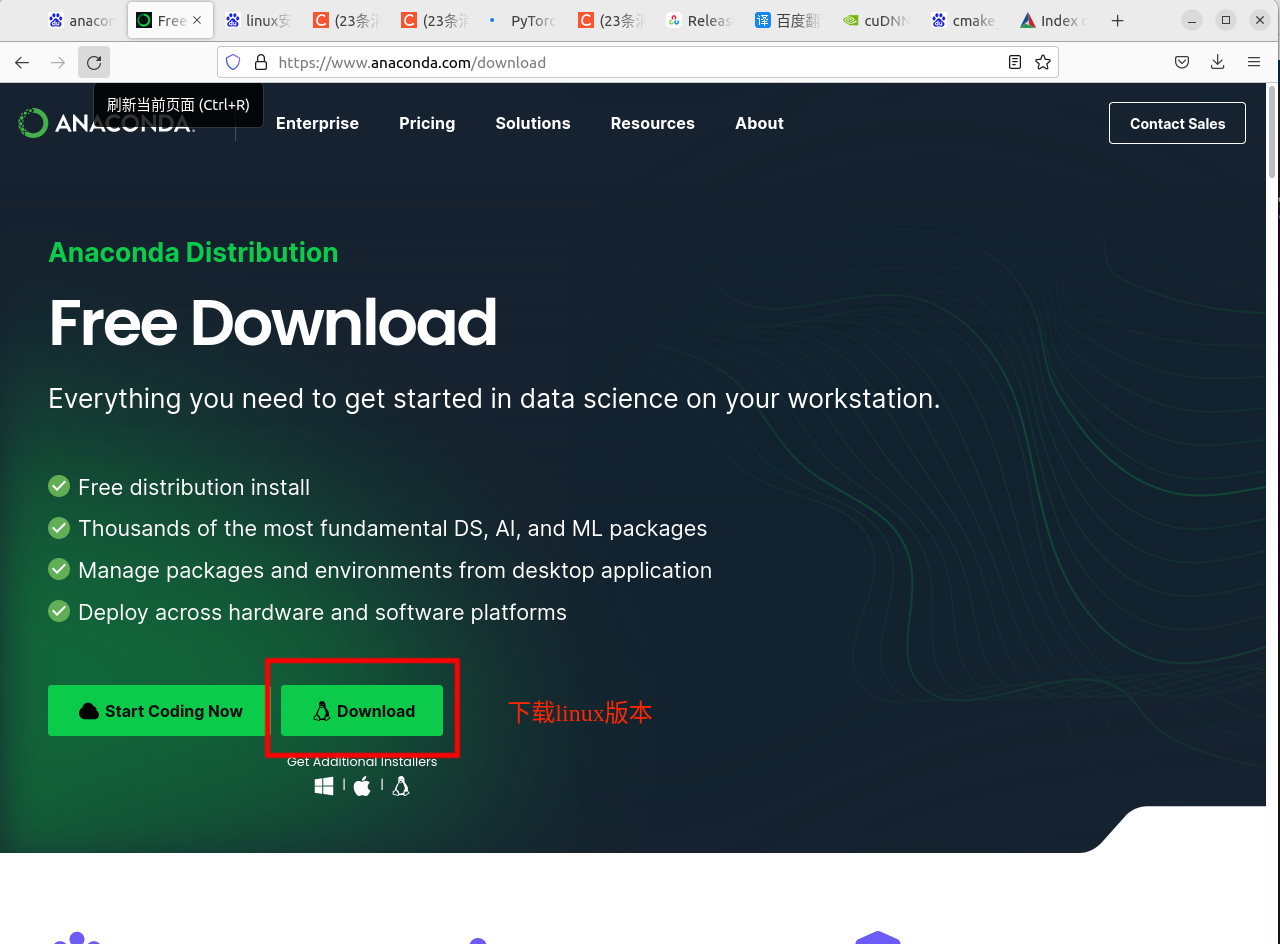Open the downloads panel icon

pos(1218,62)
